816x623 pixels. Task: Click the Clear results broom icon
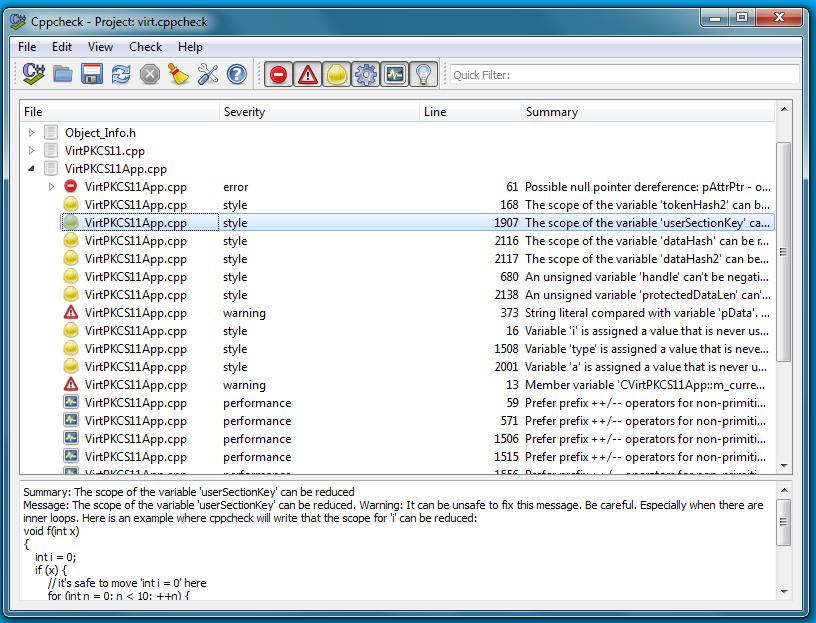(178, 74)
